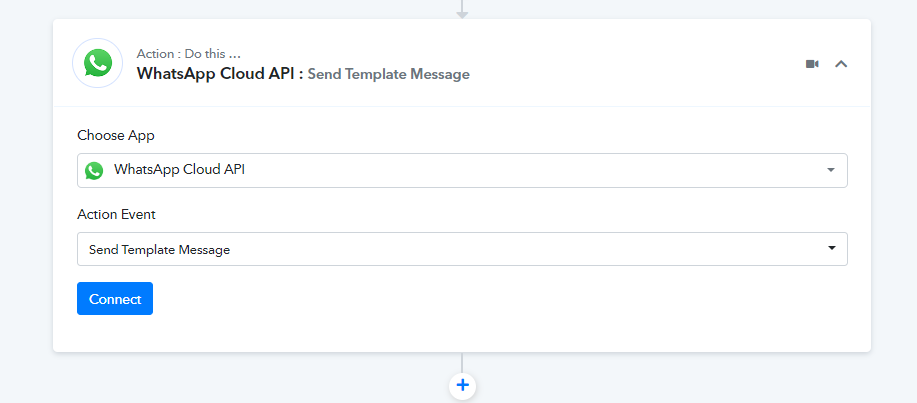Open the video tutorial camera icon
The image size is (917, 403).
point(812,64)
